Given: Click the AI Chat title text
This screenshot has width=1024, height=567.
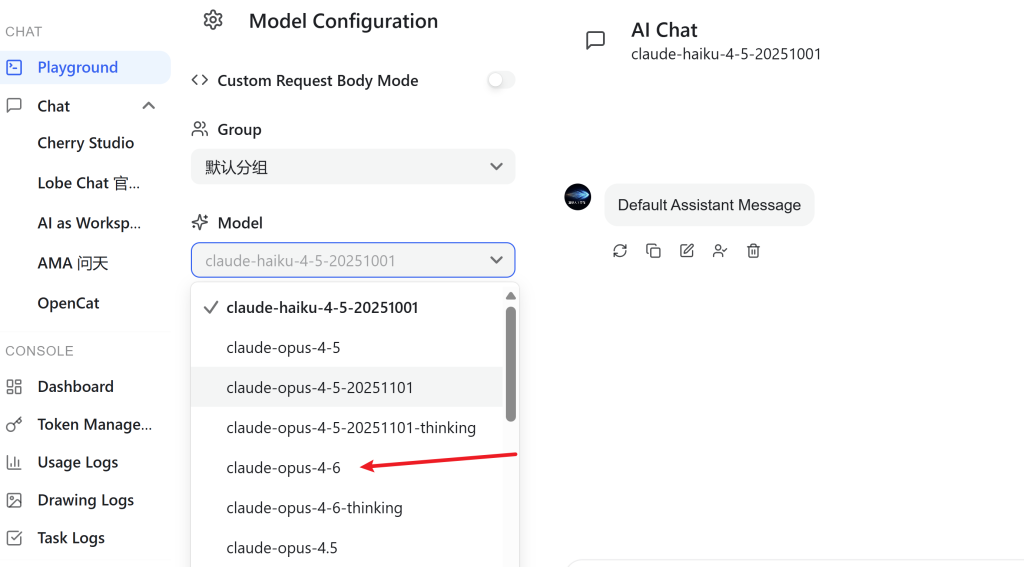Looking at the screenshot, I should pos(664,30).
